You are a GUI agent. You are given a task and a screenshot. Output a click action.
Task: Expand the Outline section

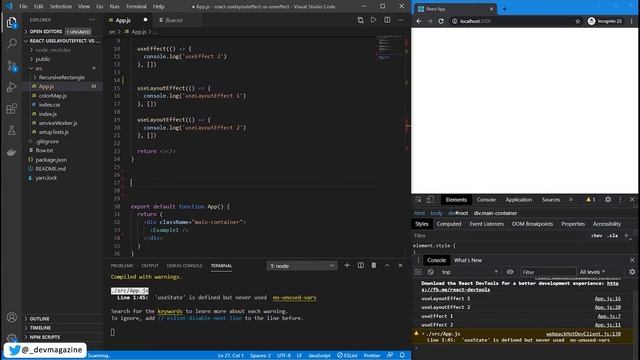coord(40,318)
